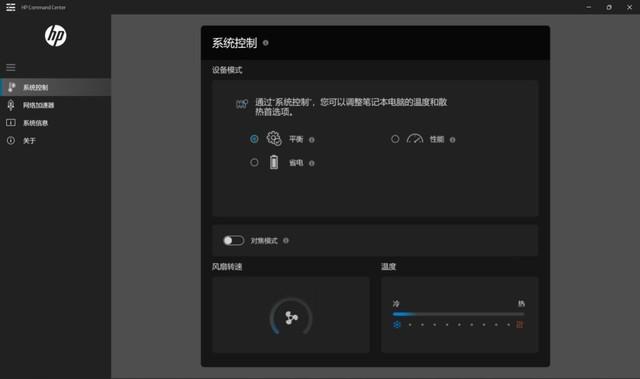This screenshot has height=379, width=640.
Task: Click the 设备模式 section label
Action: [x=227, y=70]
